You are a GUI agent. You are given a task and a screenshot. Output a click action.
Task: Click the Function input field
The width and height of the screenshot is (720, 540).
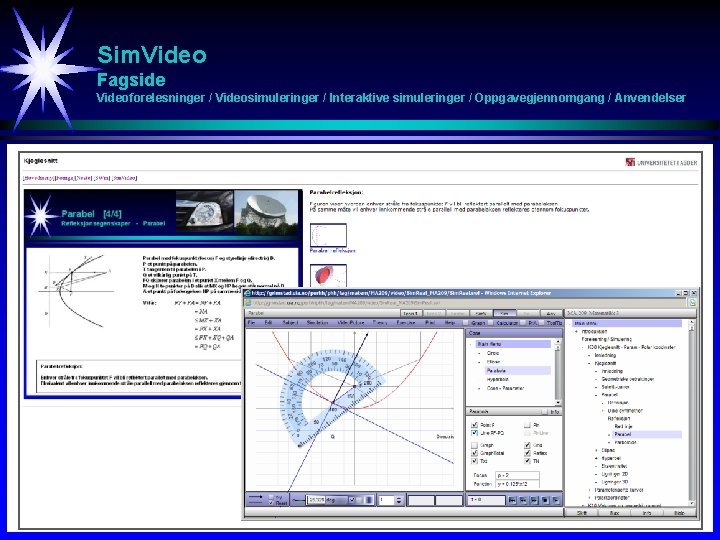click(517, 484)
